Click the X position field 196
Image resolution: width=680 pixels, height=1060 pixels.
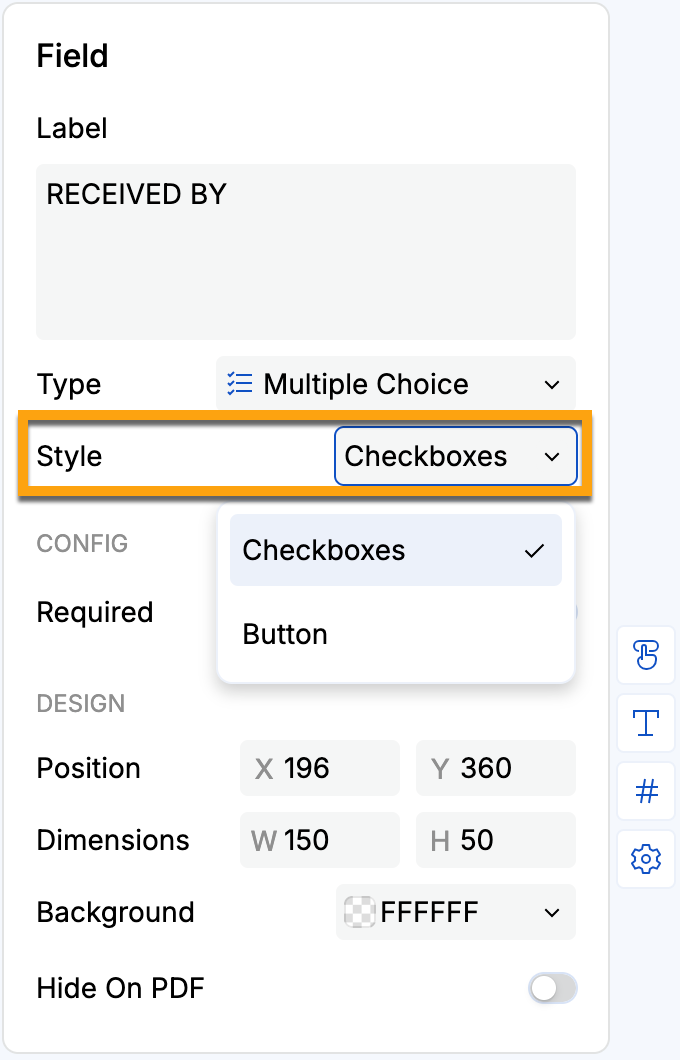pyautogui.click(x=320, y=769)
